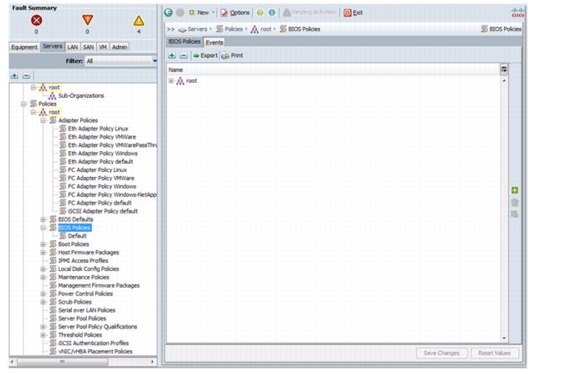Click the Print button
The image size is (576, 374).
[232, 55]
